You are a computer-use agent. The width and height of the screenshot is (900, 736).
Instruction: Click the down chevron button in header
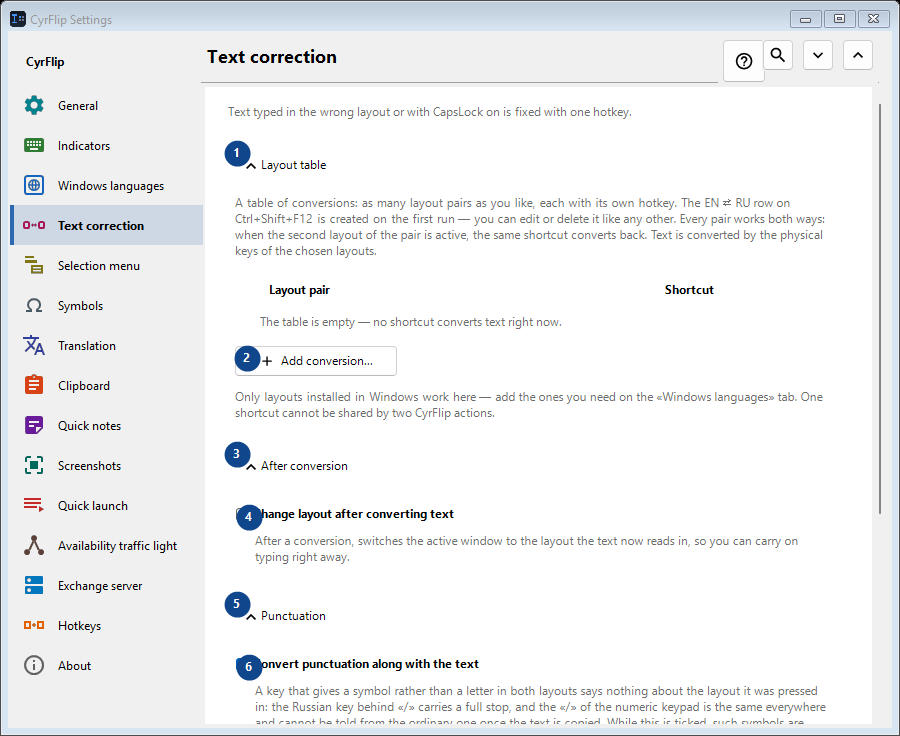818,55
